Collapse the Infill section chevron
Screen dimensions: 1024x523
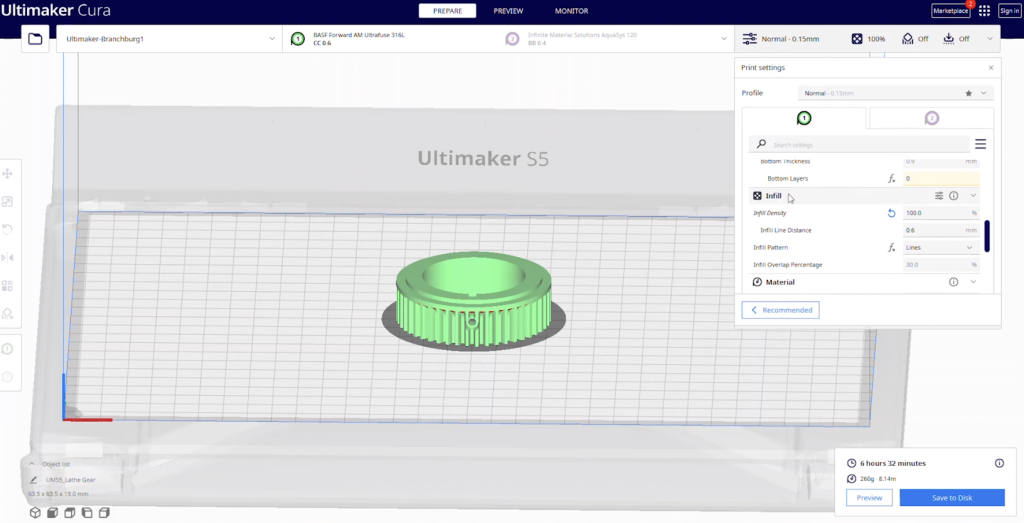click(x=973, y=196)
